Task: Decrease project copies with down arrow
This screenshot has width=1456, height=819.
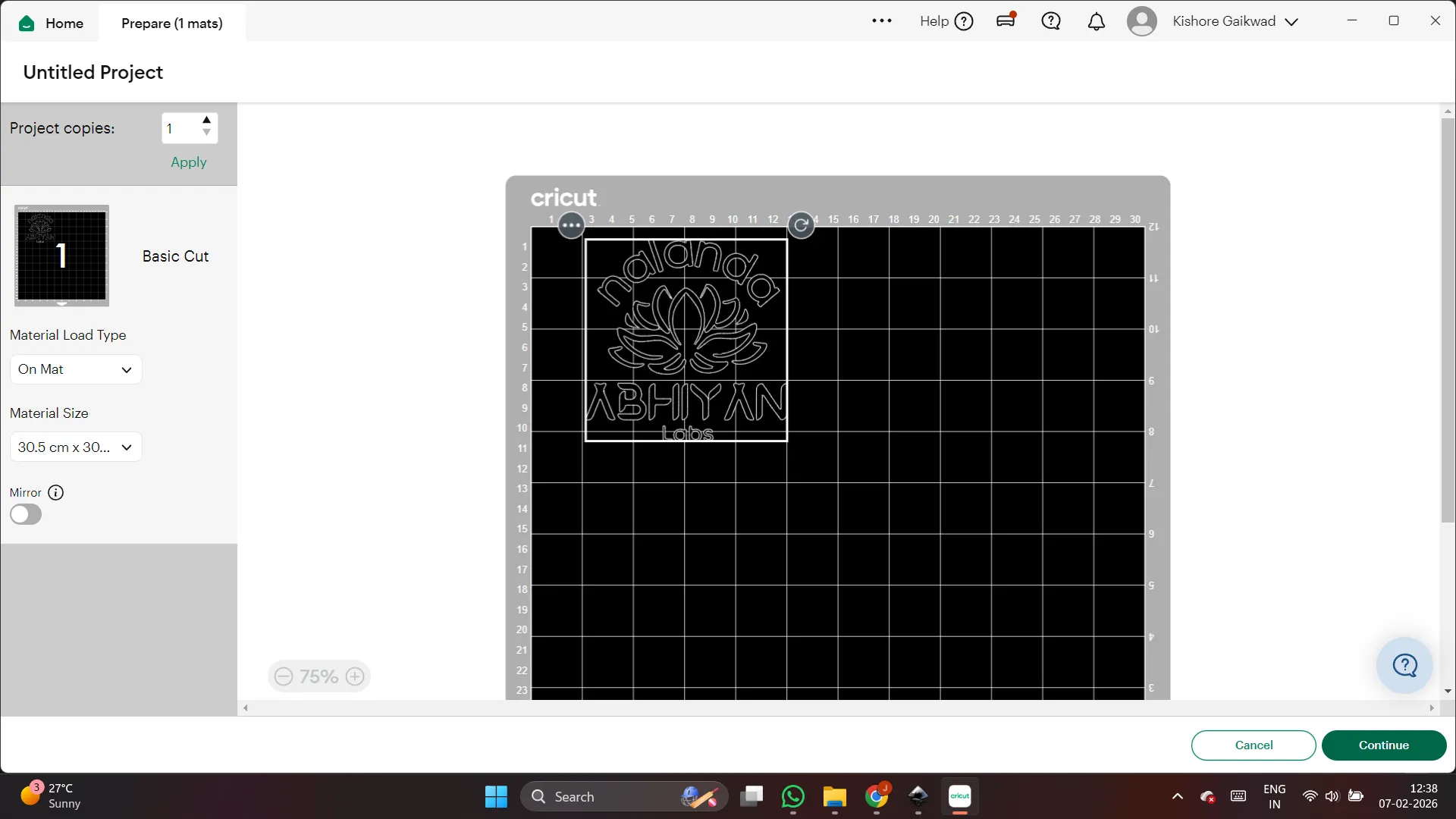Action: (206, 133)
